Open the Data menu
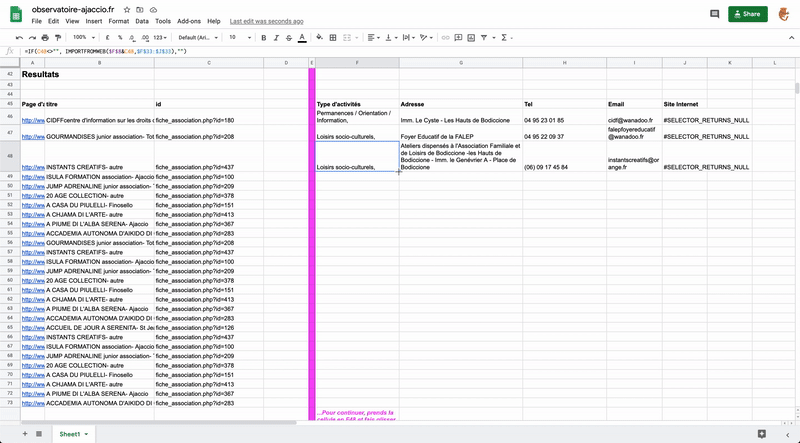The height and width of the screenshot is (443, 800). [142, 21]
